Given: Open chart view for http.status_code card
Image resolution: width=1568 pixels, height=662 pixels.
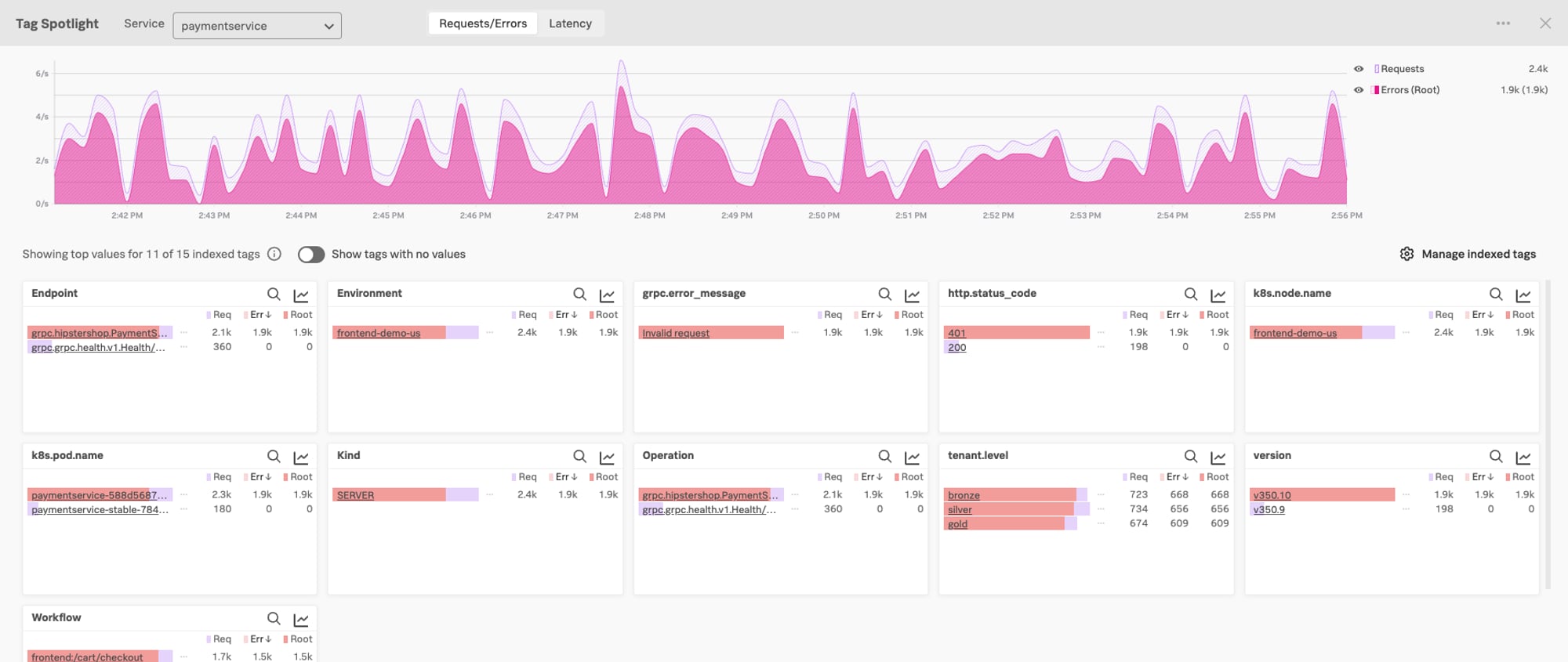Looking at the screenshot, I should click(x=1218, y=295).
